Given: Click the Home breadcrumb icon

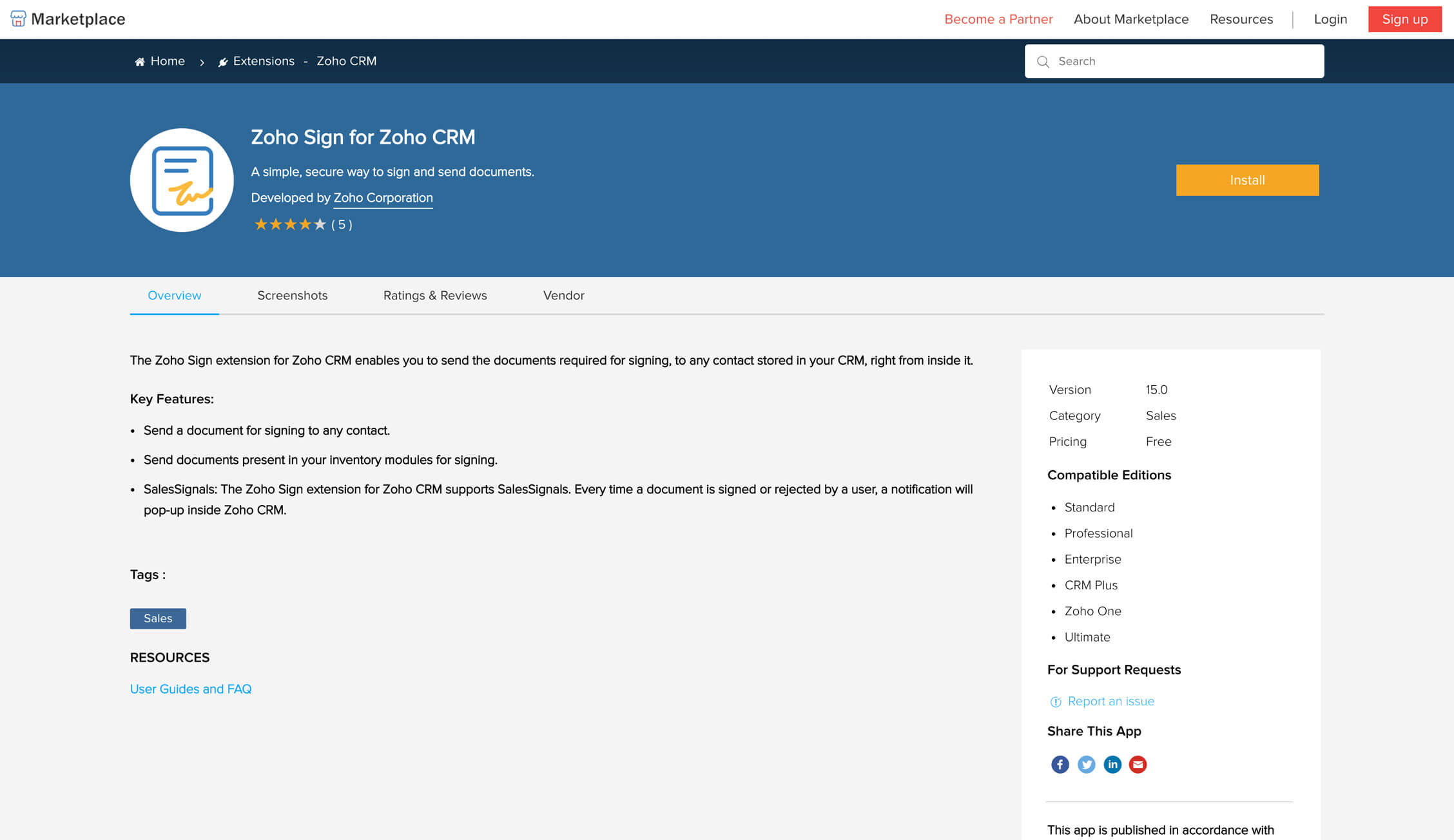Looking at the screenshot, I should (x=139, y=61).
